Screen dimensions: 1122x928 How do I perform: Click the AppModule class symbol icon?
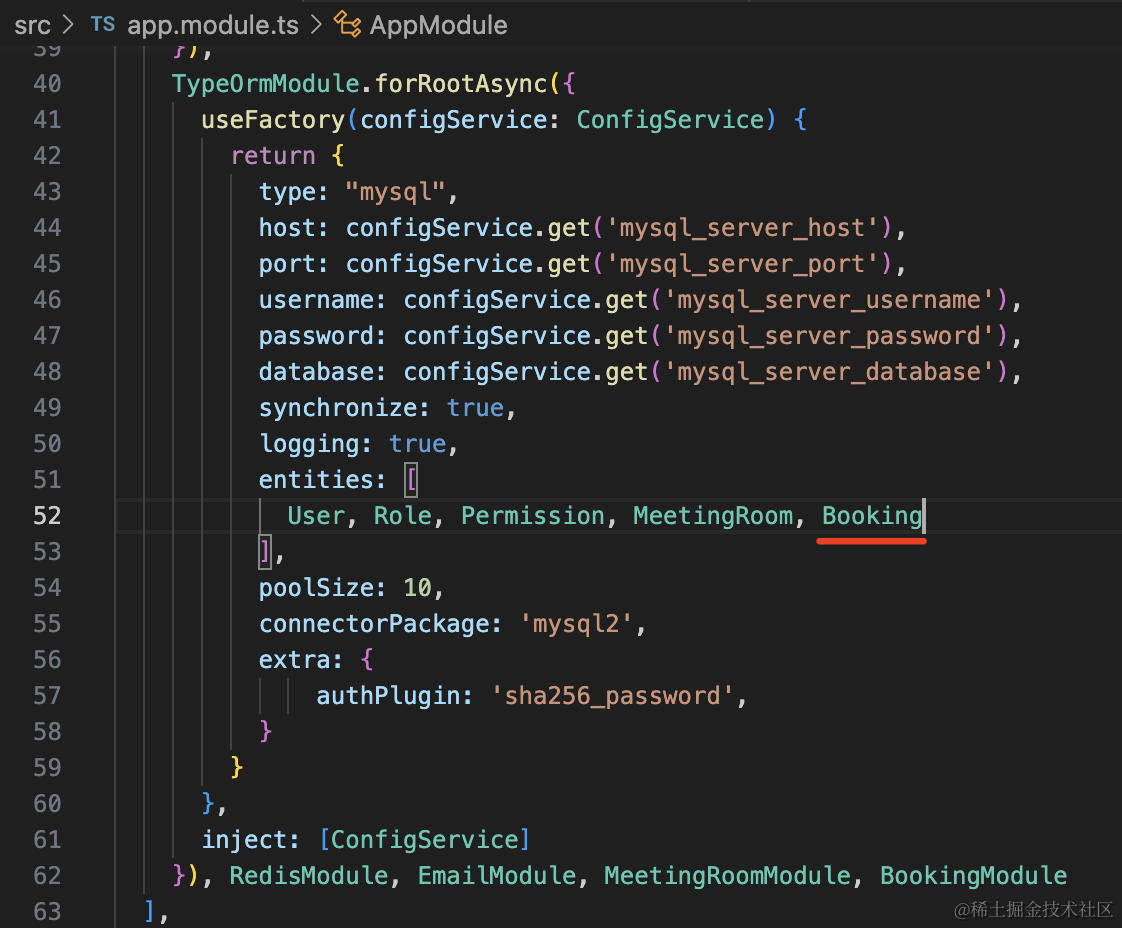click(347, 25)
